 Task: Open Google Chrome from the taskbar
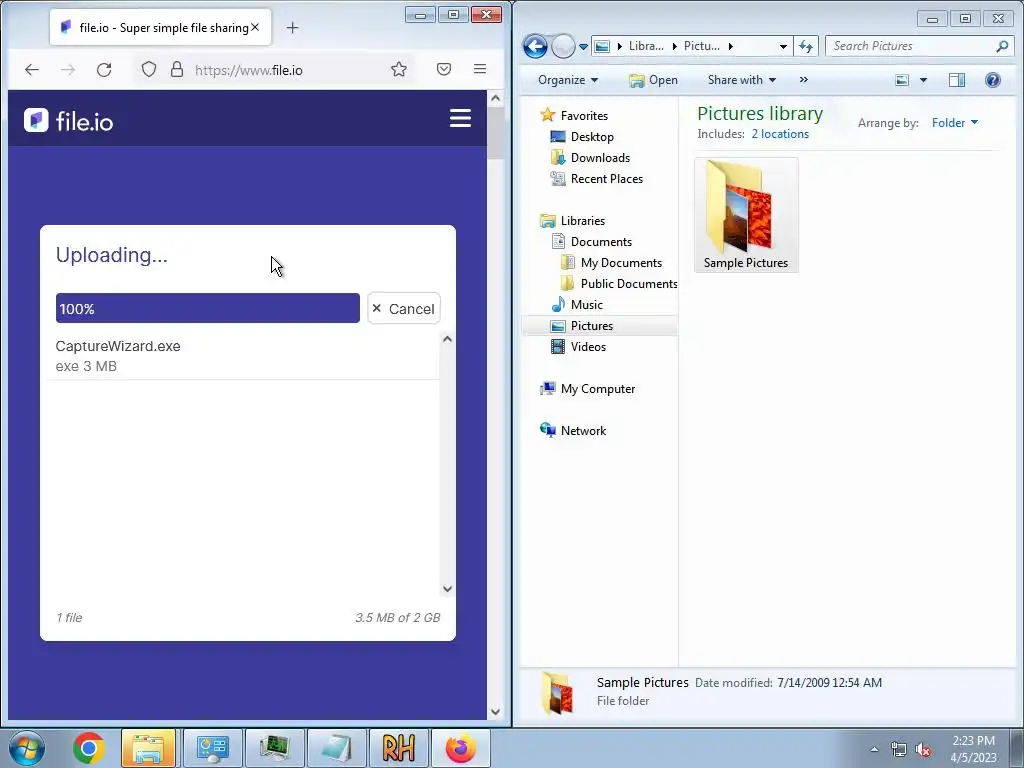89,748
